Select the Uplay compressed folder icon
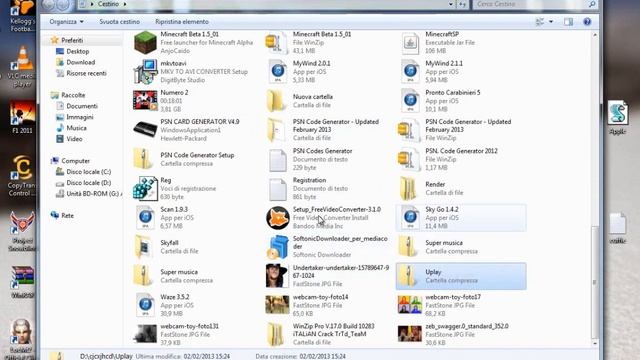 pos(407,276)
